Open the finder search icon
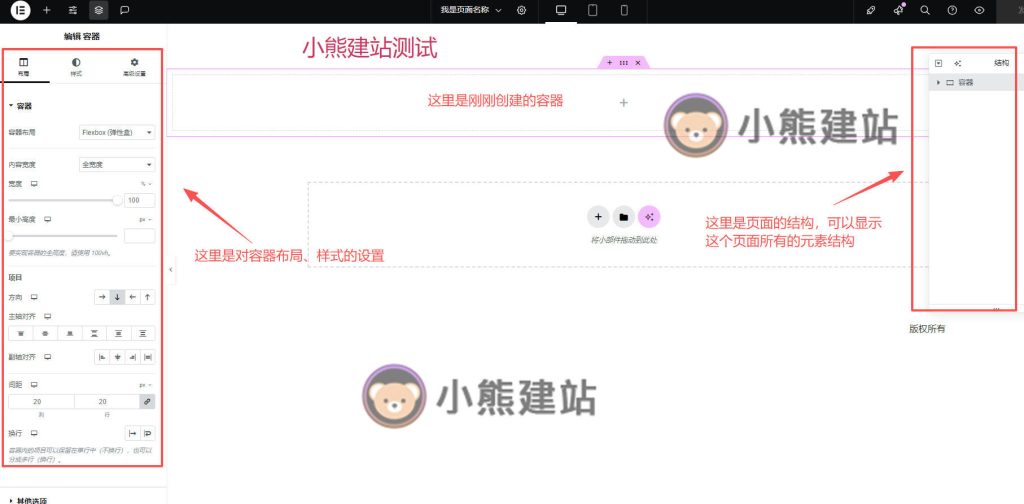This screenshot has height=504, width=1024. coord(925,10)
